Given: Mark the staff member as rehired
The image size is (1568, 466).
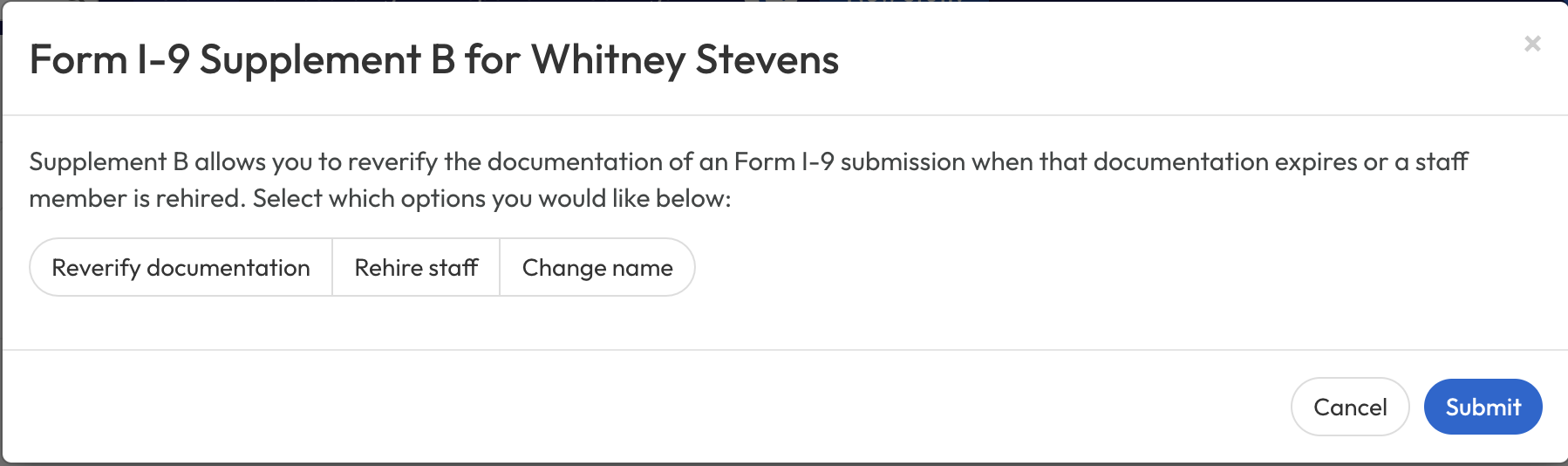Looking at the screenshot, I should [416, 268].
